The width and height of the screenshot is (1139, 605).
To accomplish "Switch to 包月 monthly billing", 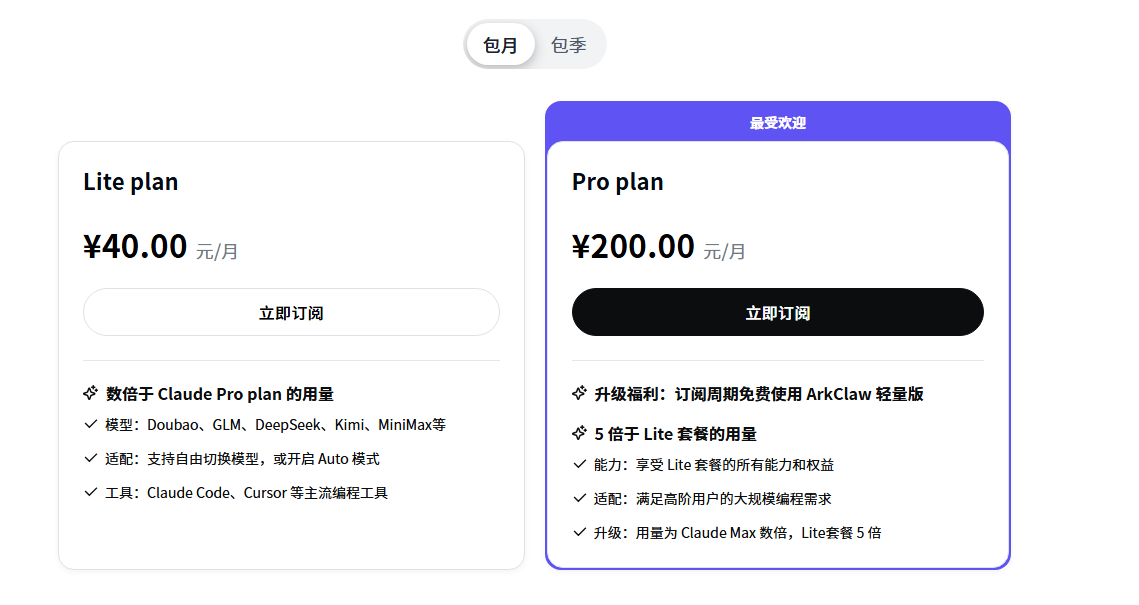I will coord(501,45).
